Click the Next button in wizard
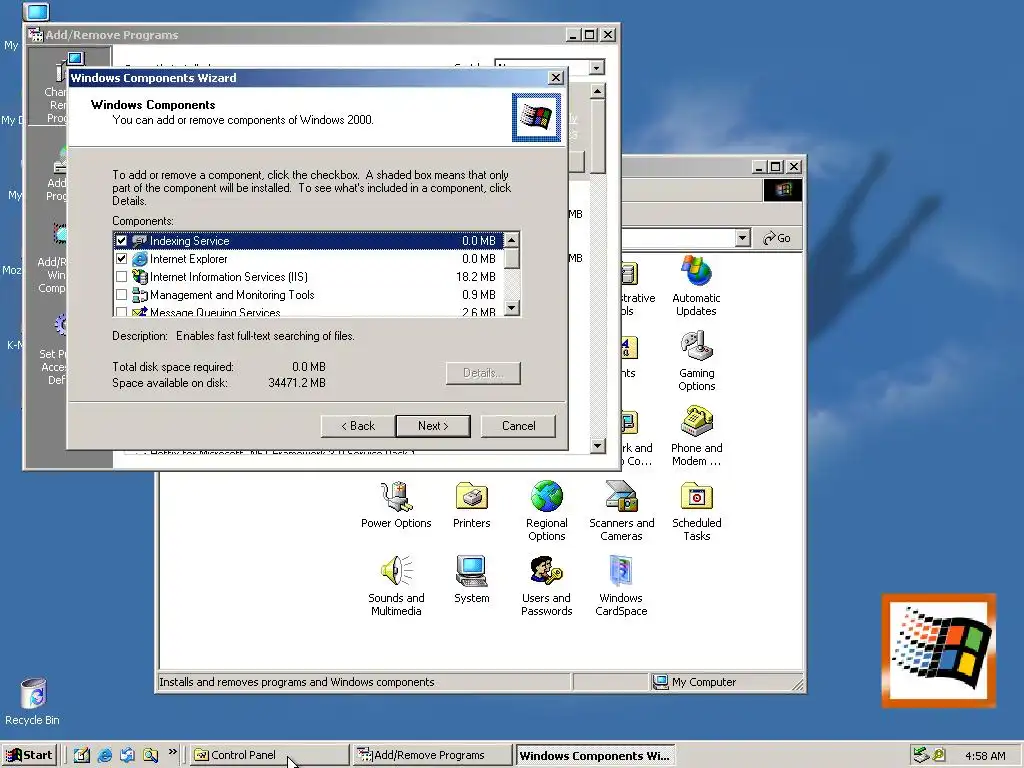Viewport: 1024px width, 768px height. [x=433, y=426]
